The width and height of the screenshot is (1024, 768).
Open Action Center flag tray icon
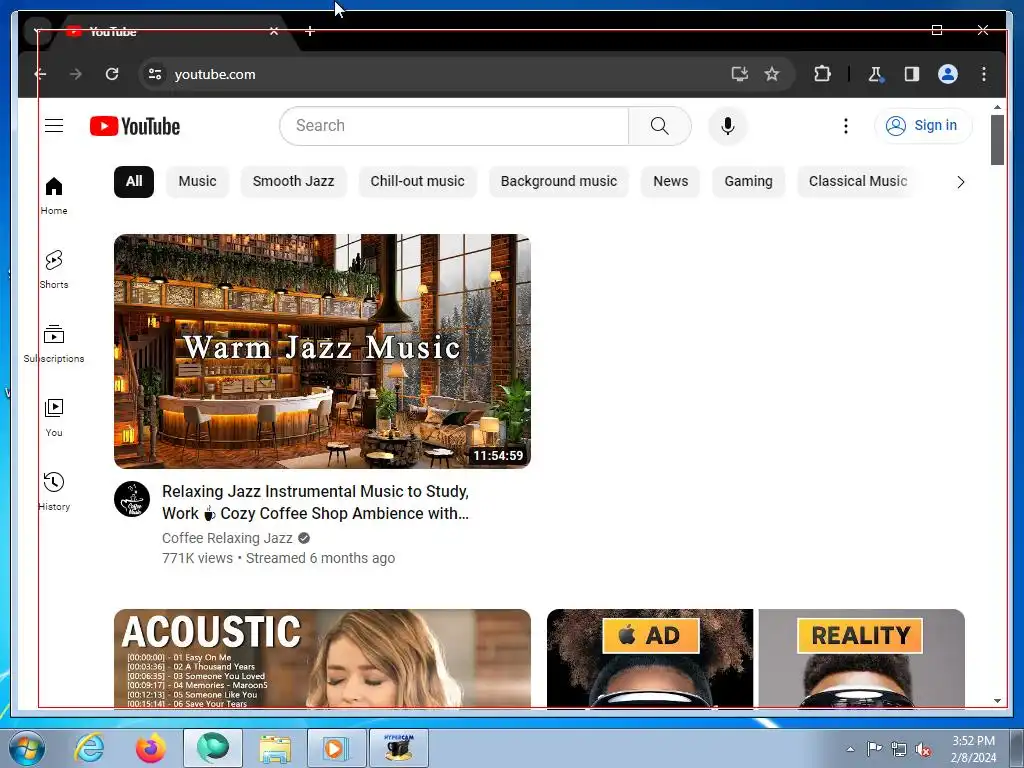(x=874, y=749)
